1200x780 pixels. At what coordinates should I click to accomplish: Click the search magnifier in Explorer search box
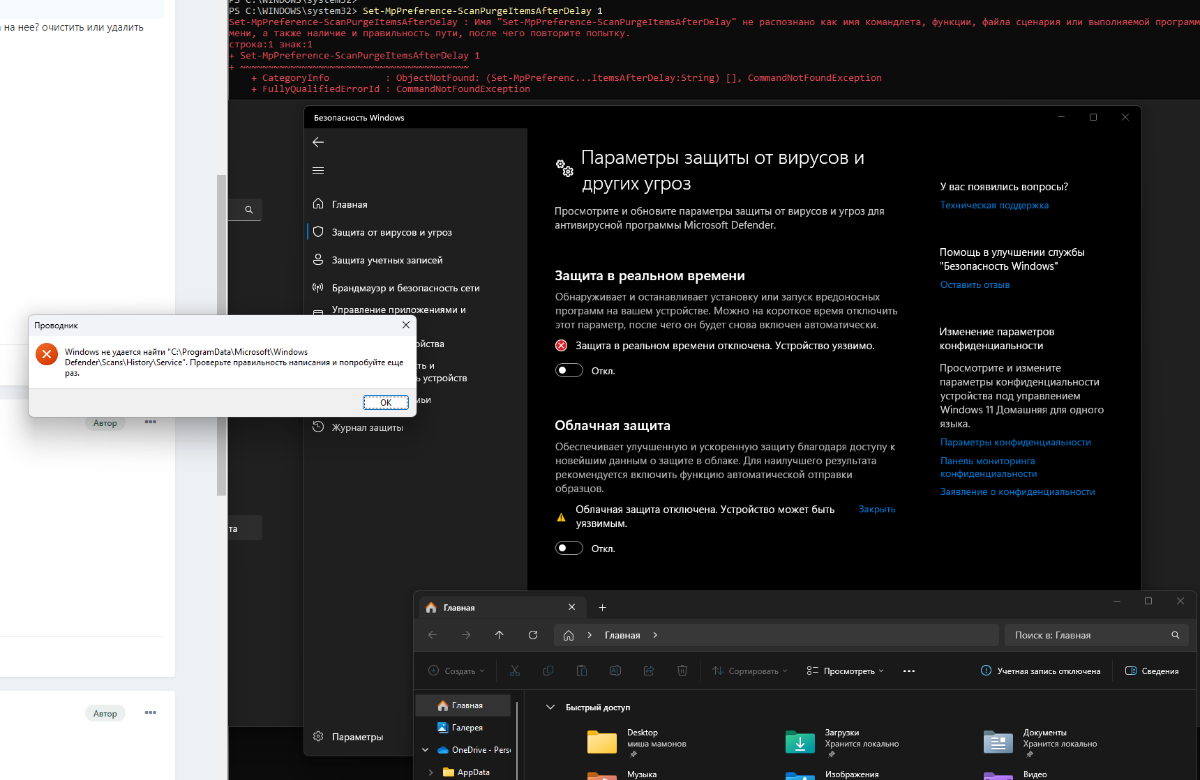pos(1175,635)
